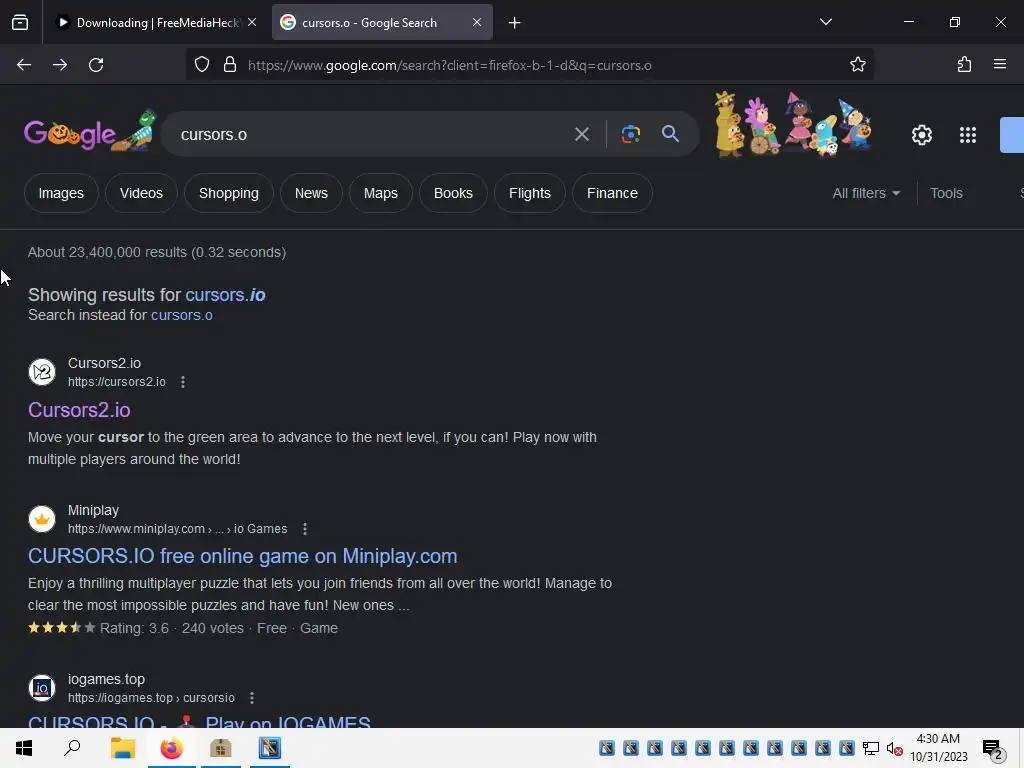Open the Firefox extensions menu
1024x768 pixels.
(964, 65)
